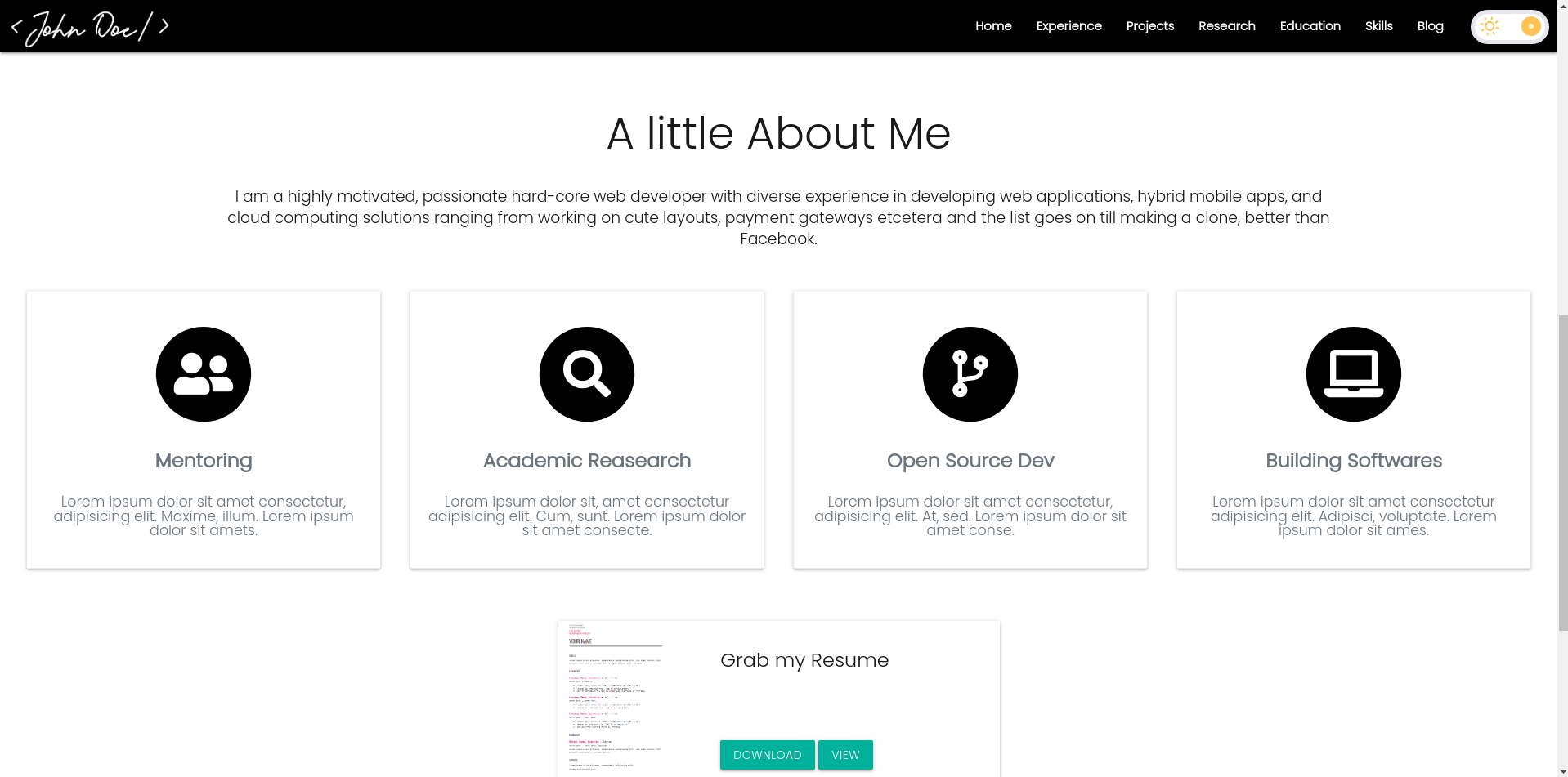
Task: Open the Skills section
Action: click(1378, 25)
